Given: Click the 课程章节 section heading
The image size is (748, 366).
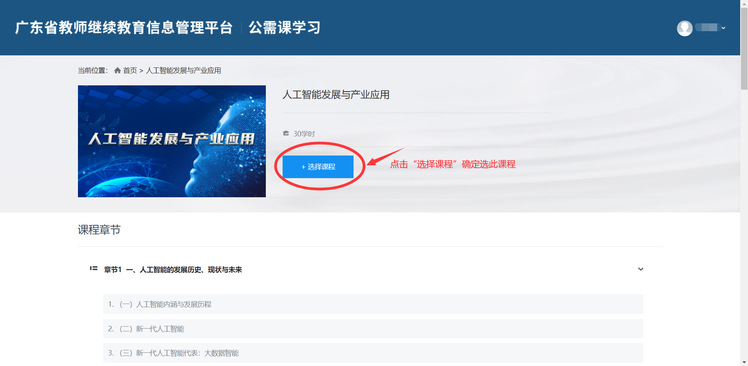Looking at the screenshot, I should pyautogui.click(x=99, y=230).
